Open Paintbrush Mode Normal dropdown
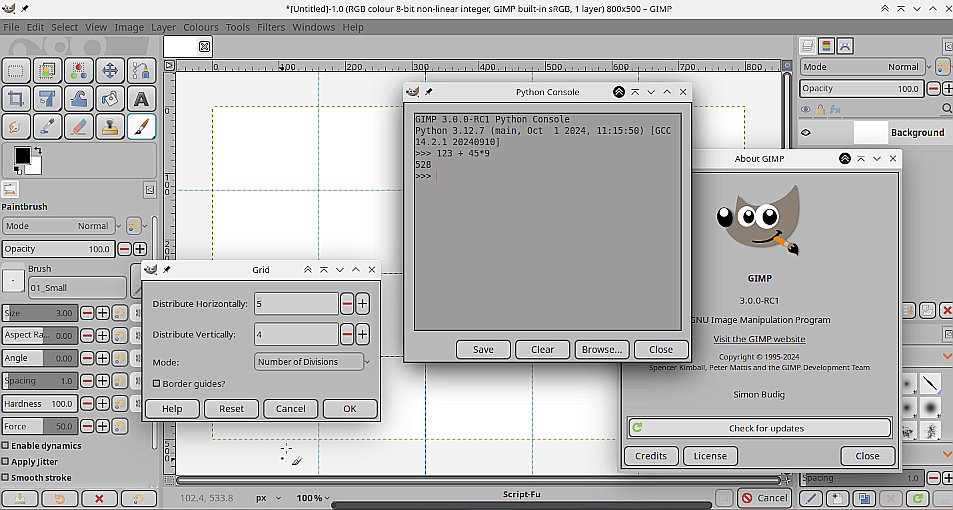Screen dimensions: 953x510 tap(61, 226)
